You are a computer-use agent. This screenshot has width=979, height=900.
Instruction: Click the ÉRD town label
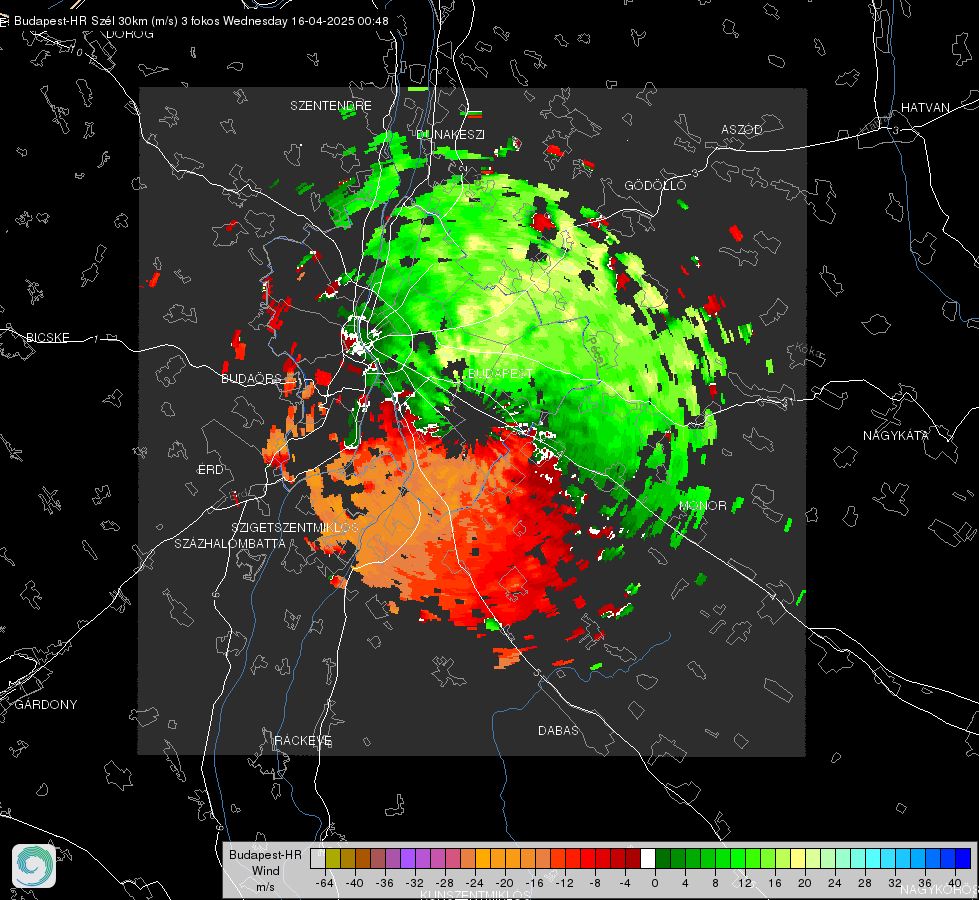(x=210, y=470)
